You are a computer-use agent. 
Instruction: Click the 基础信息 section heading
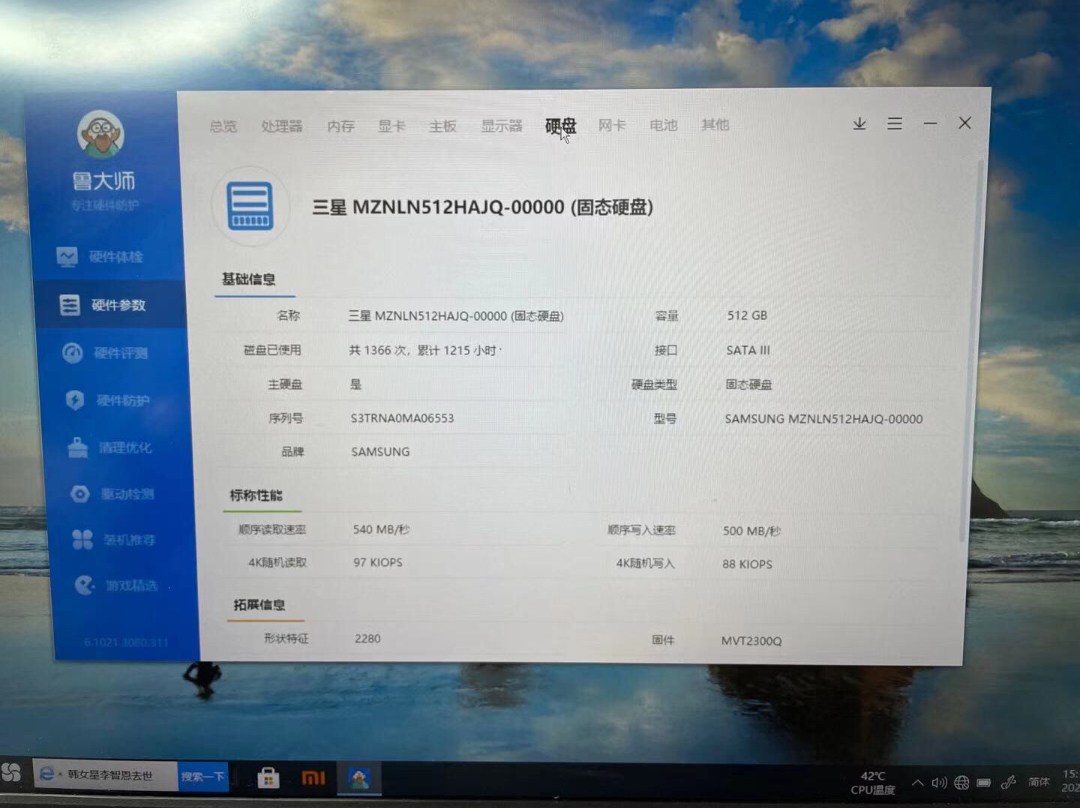click(x=249, y=279)
